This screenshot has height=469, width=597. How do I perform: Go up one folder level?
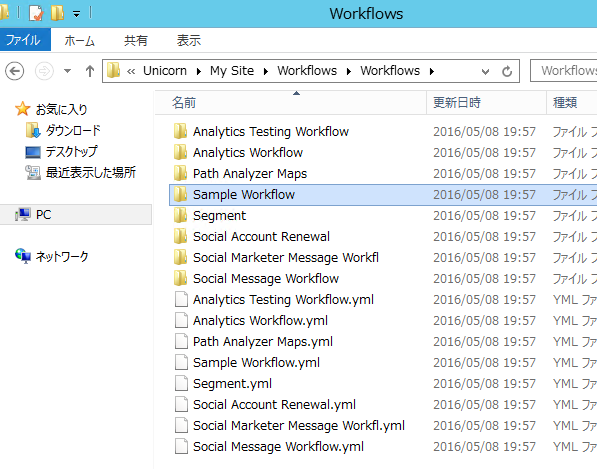(x=90, y=71)
